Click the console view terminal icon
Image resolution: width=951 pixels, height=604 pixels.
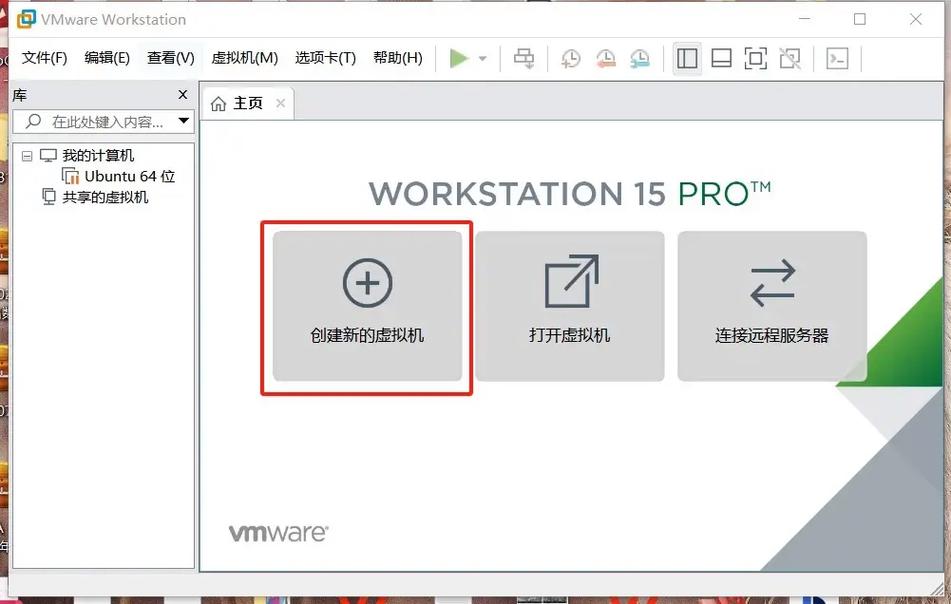(837, 59)
